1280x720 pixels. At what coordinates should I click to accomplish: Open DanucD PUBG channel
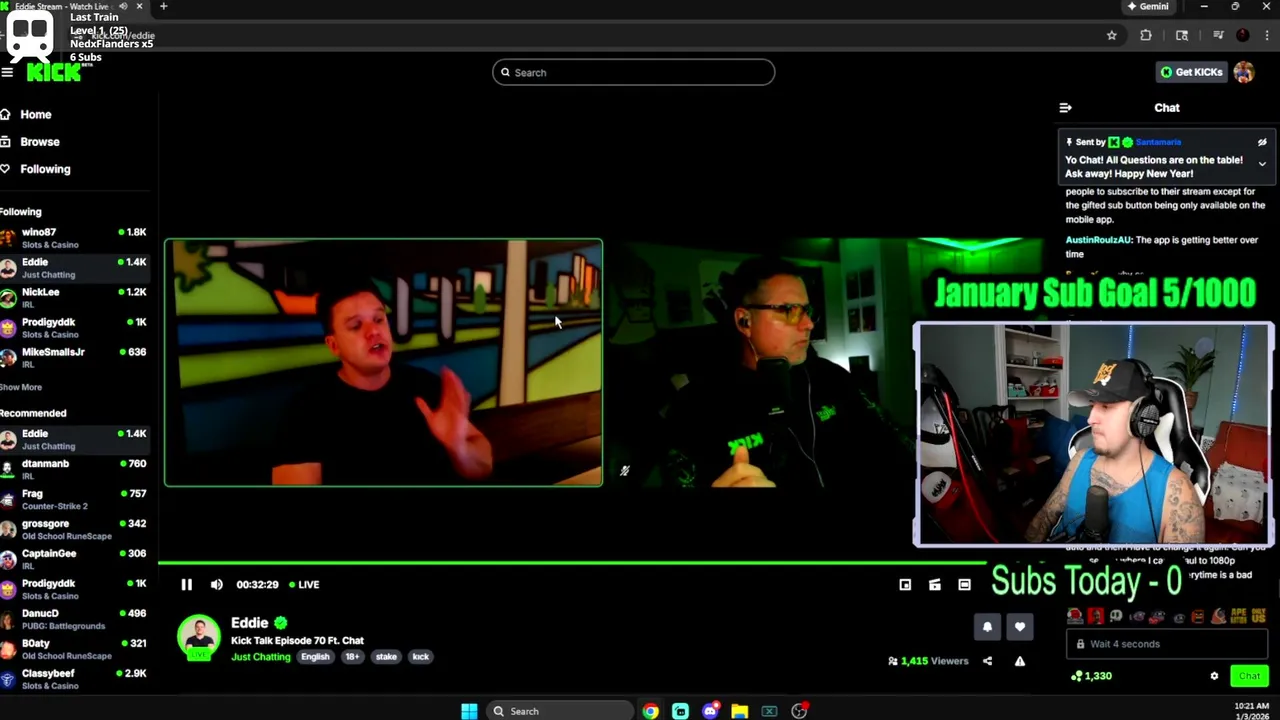[75, 619]
